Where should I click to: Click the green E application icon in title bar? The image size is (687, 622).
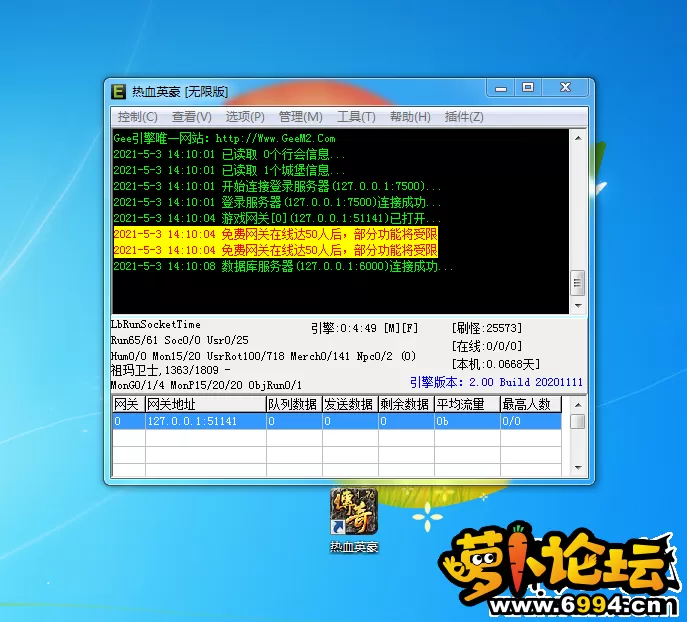tap(118, 92)
